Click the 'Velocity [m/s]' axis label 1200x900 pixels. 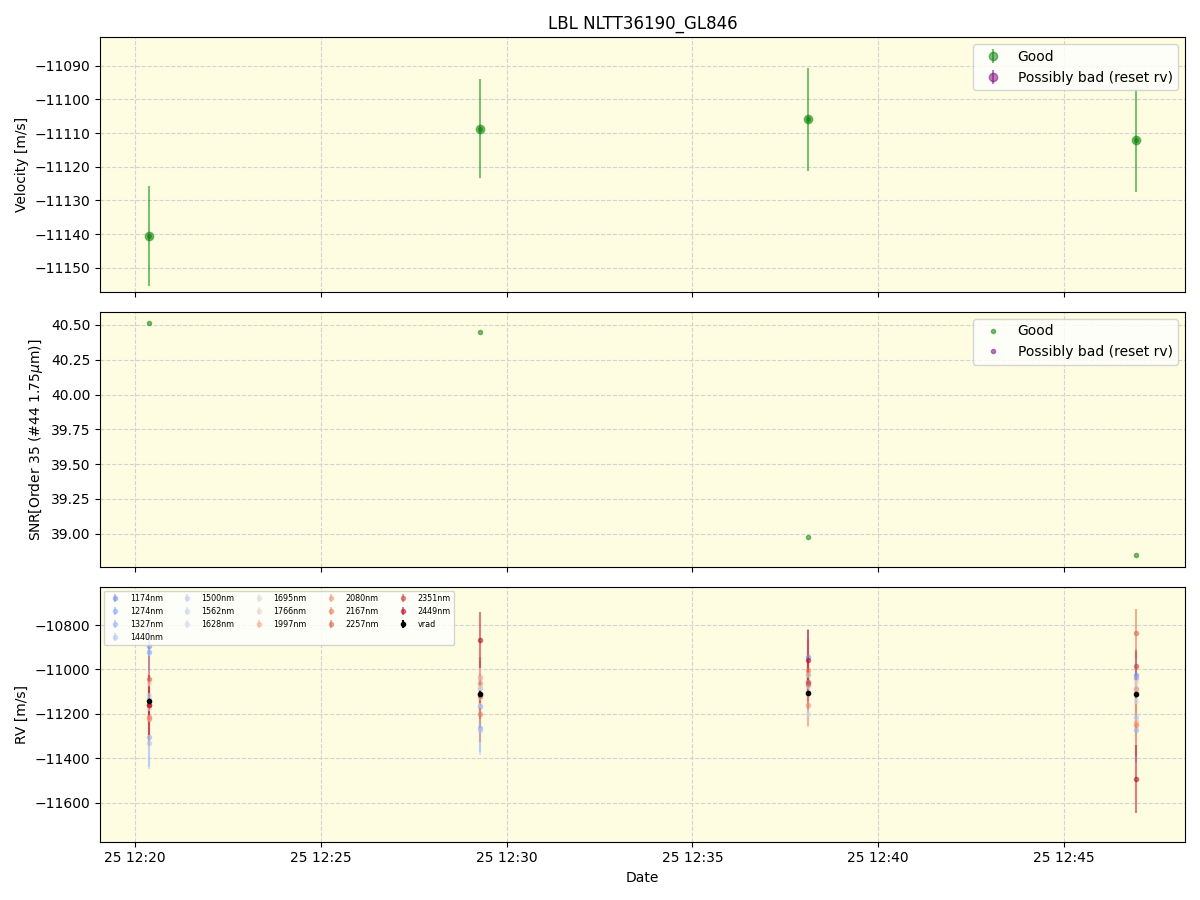[21, 165]
